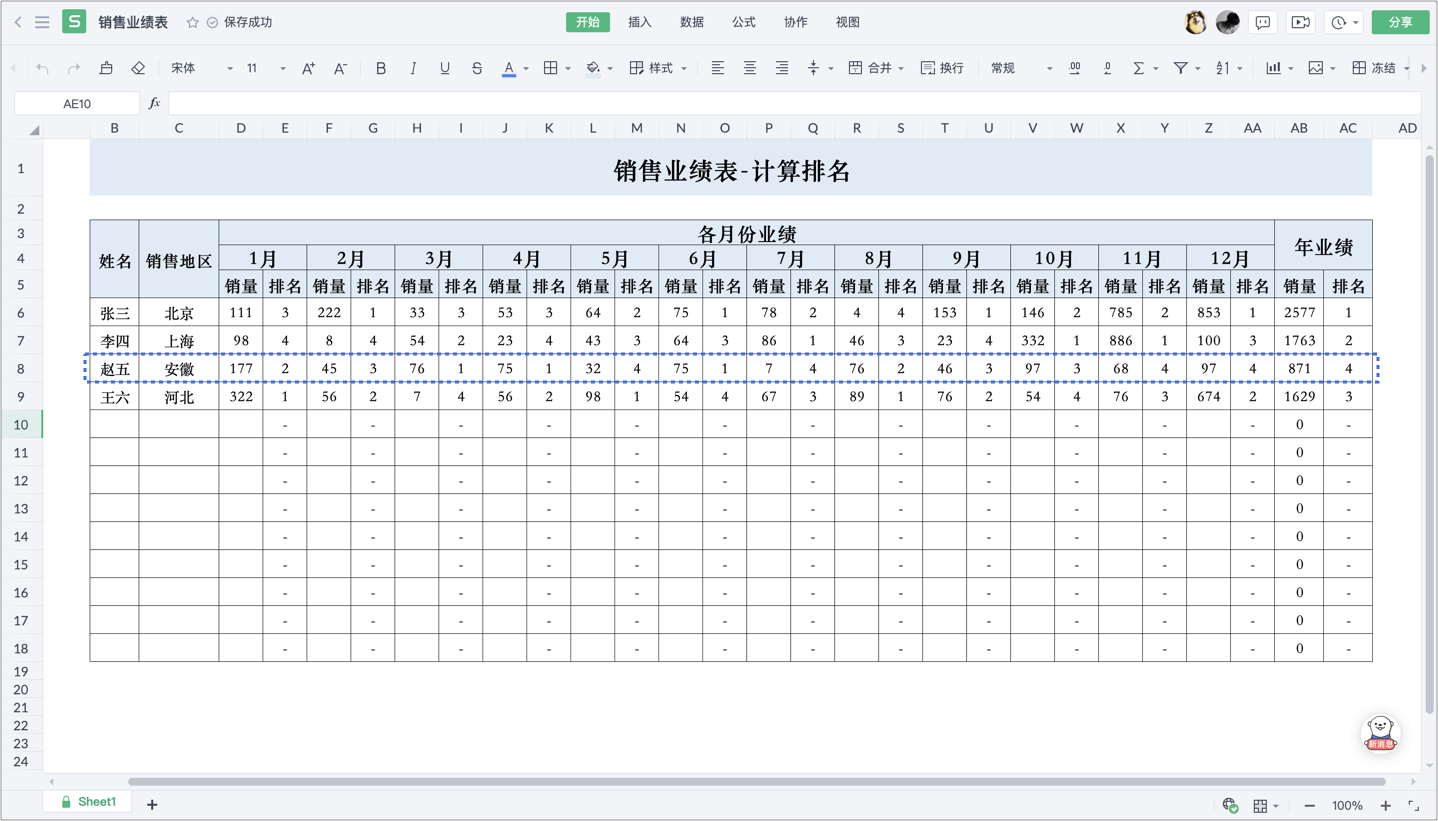Toggle underline formatting
This screenshot has width=1438, height=821.
[445, 68]
